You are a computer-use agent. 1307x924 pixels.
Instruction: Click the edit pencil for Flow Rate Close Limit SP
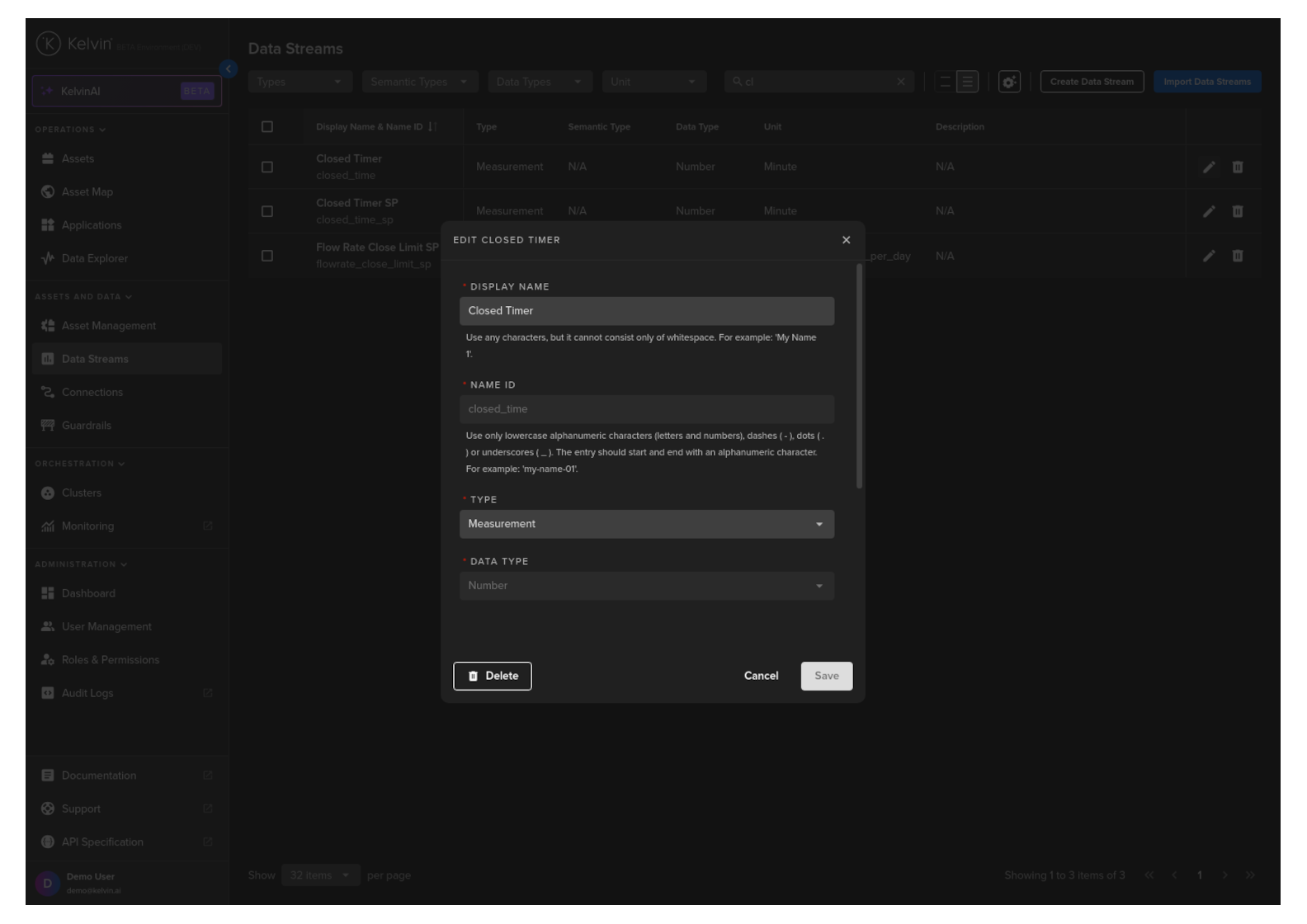(1208, 257)
